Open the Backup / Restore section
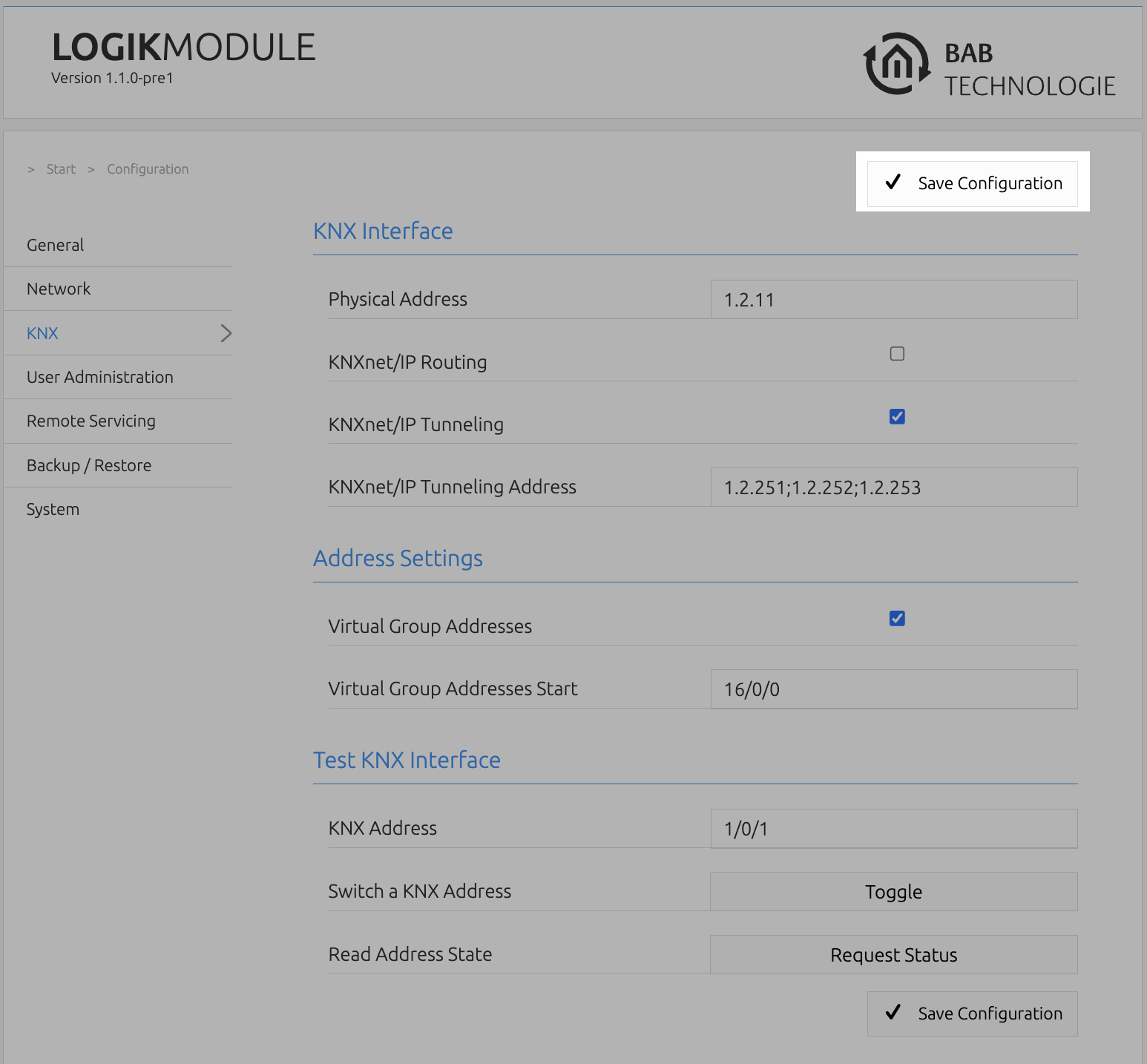 coord(89,465)
